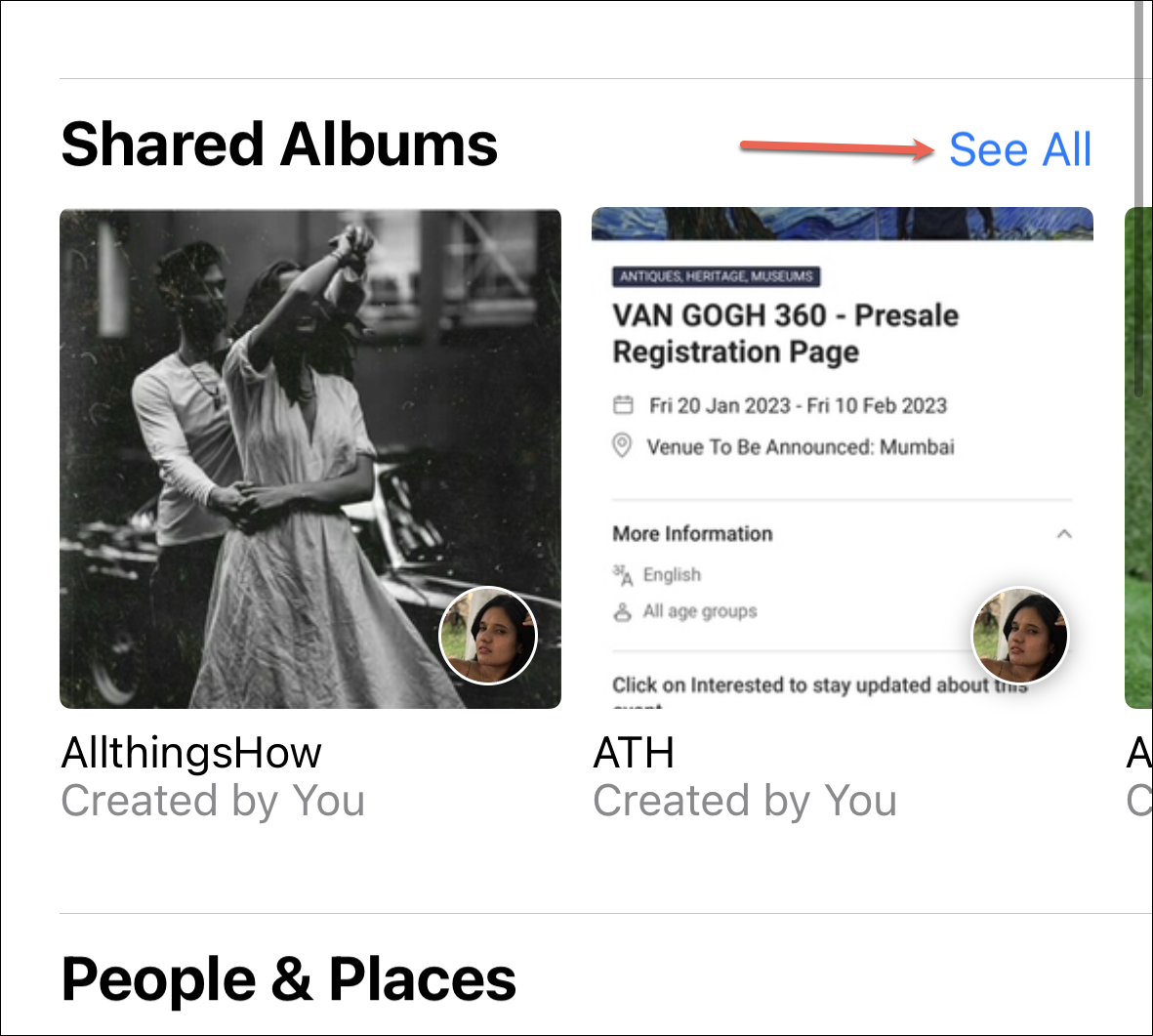Tap profile avatar on ATH album
1153x1036 pixels.
click(x=1020, y=636)
